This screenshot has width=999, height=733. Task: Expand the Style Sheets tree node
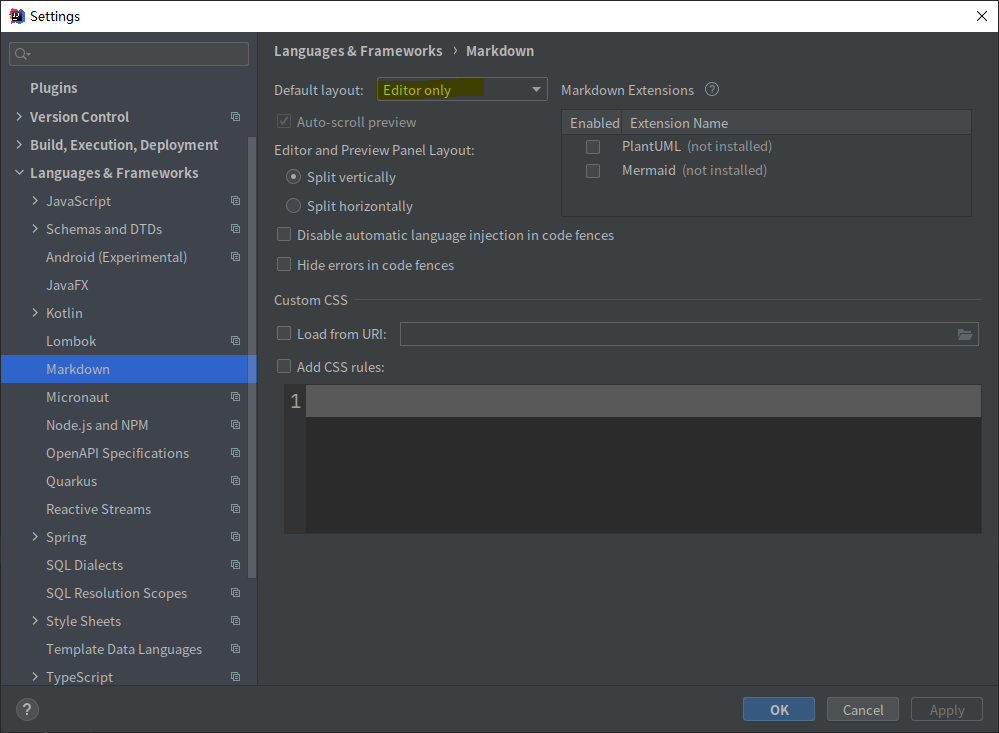click(x=35, y=621)
